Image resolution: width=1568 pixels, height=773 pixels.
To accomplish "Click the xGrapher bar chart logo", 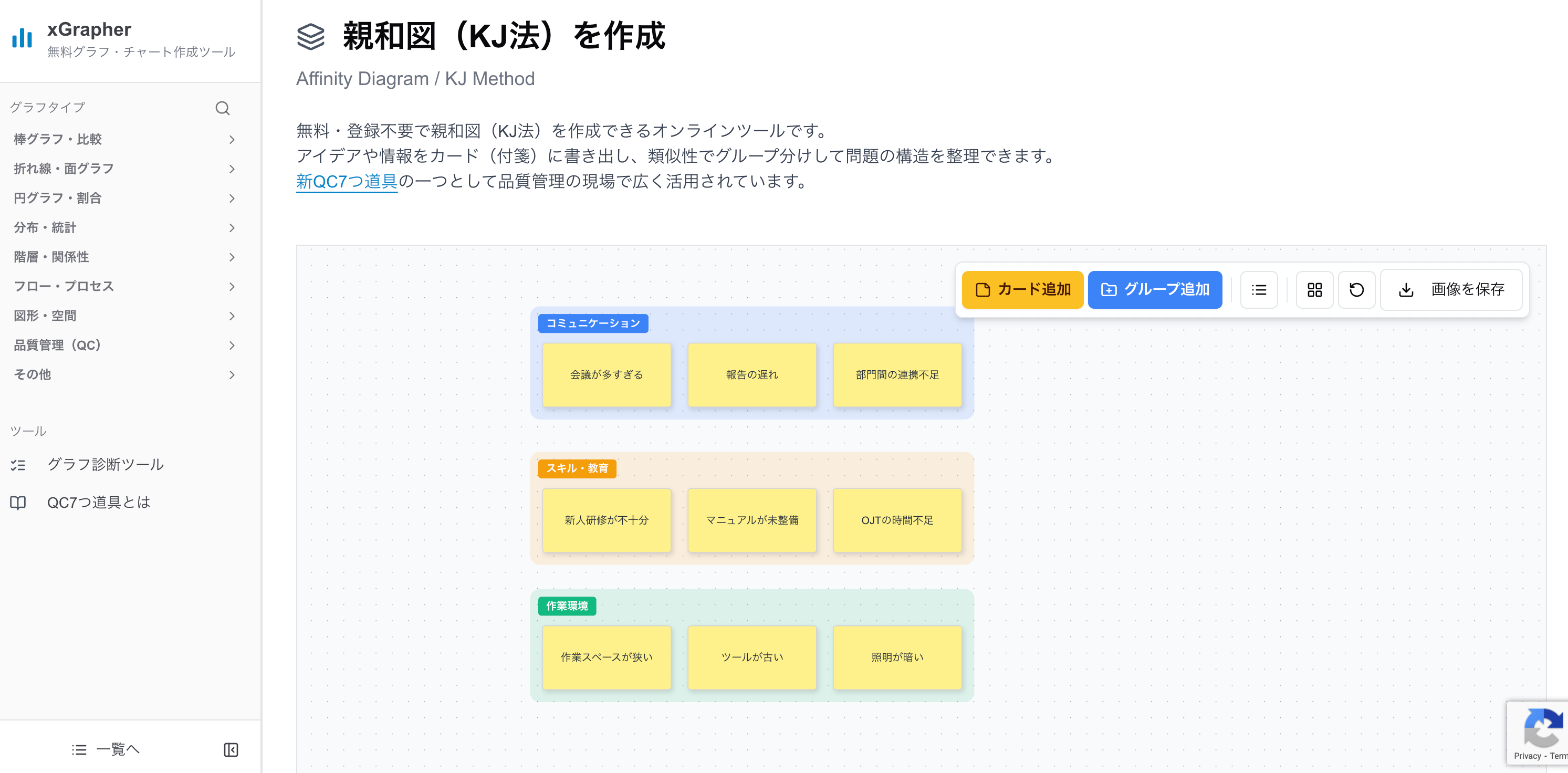I will point(22,38).
